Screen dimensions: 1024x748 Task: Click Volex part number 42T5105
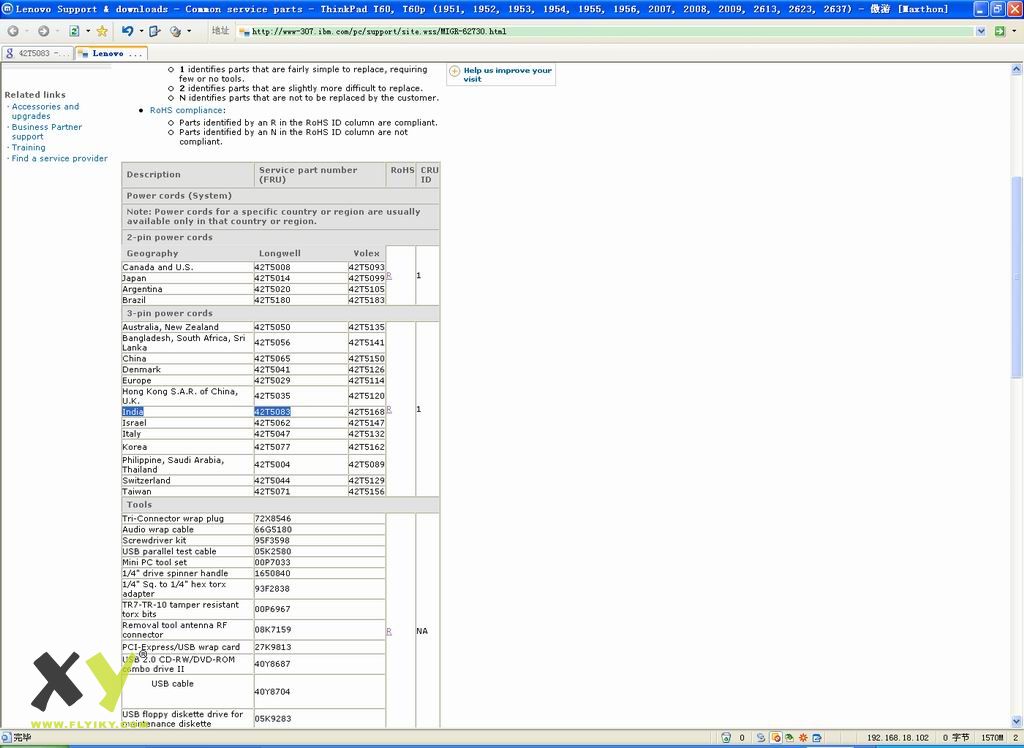coord(366,289)
